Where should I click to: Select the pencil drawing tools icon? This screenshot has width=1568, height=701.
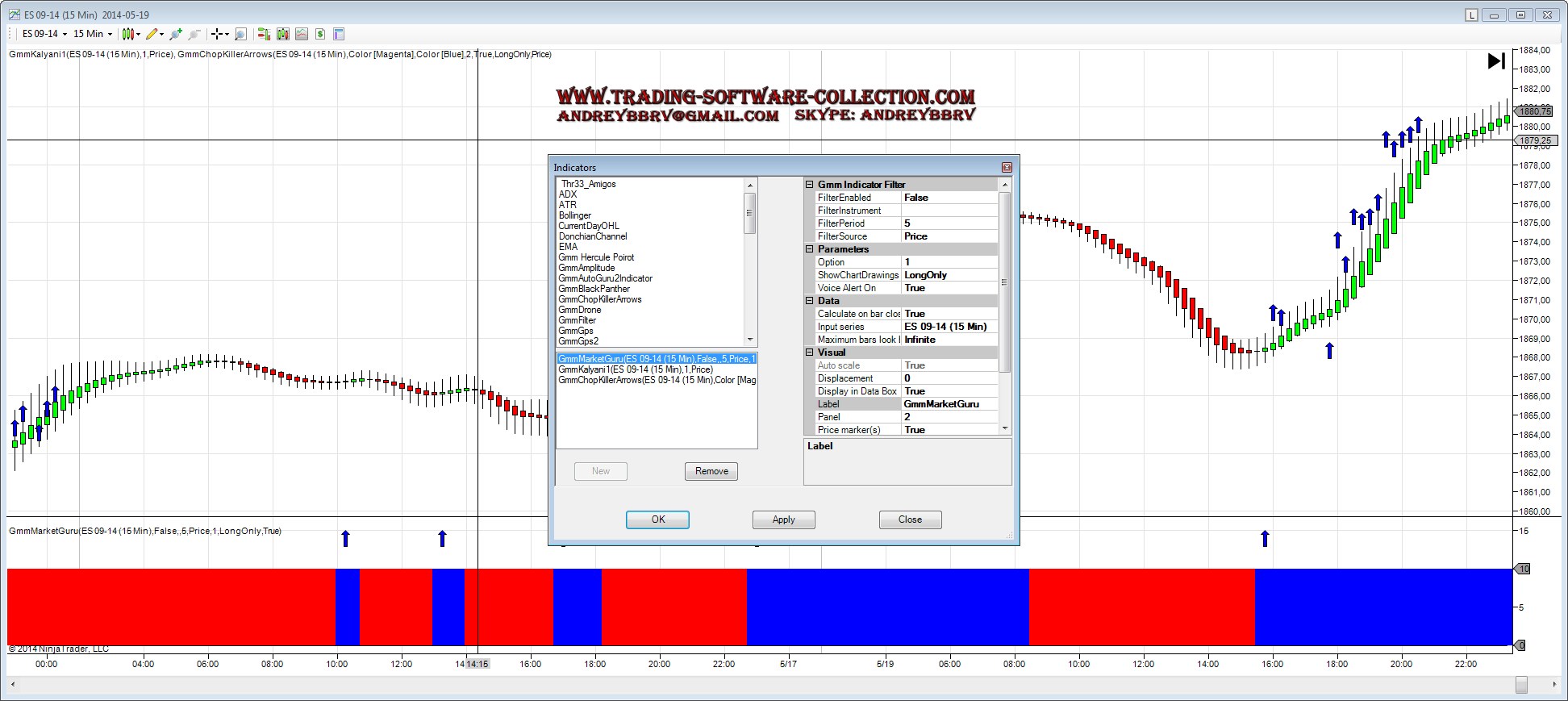tap(152, 34)
